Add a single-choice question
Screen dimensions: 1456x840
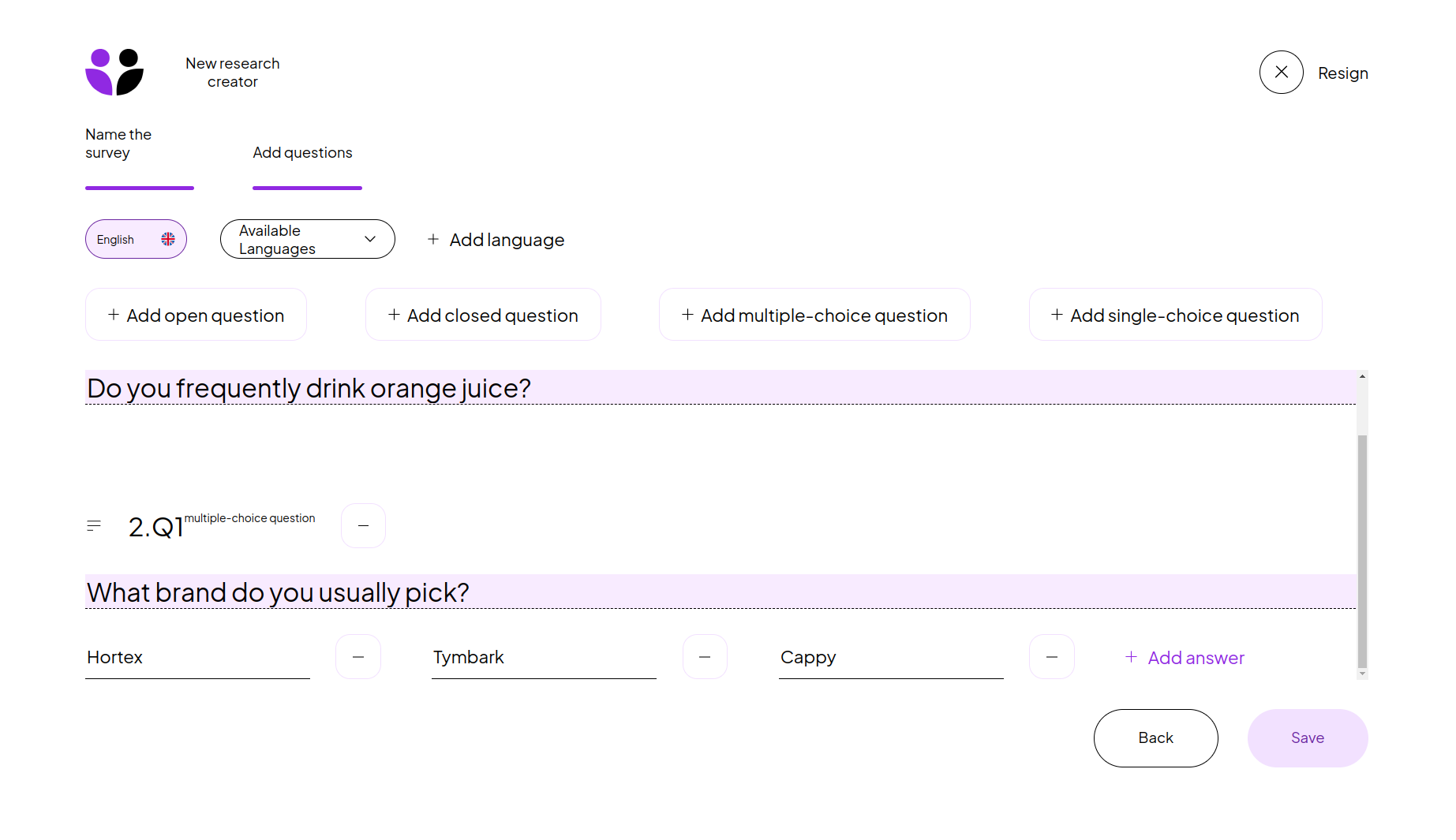coord(1175,315)
